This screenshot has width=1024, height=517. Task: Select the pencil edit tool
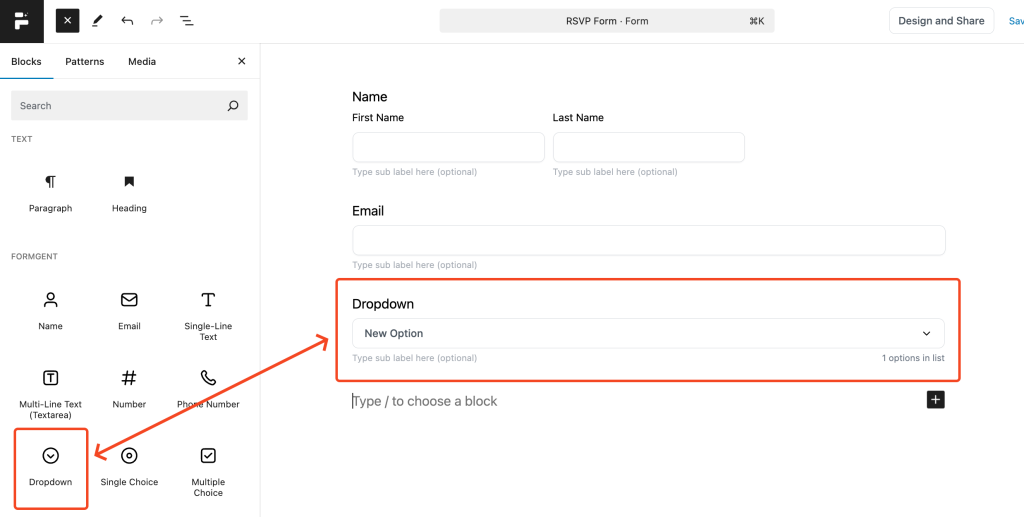click(x=97, y=21)
